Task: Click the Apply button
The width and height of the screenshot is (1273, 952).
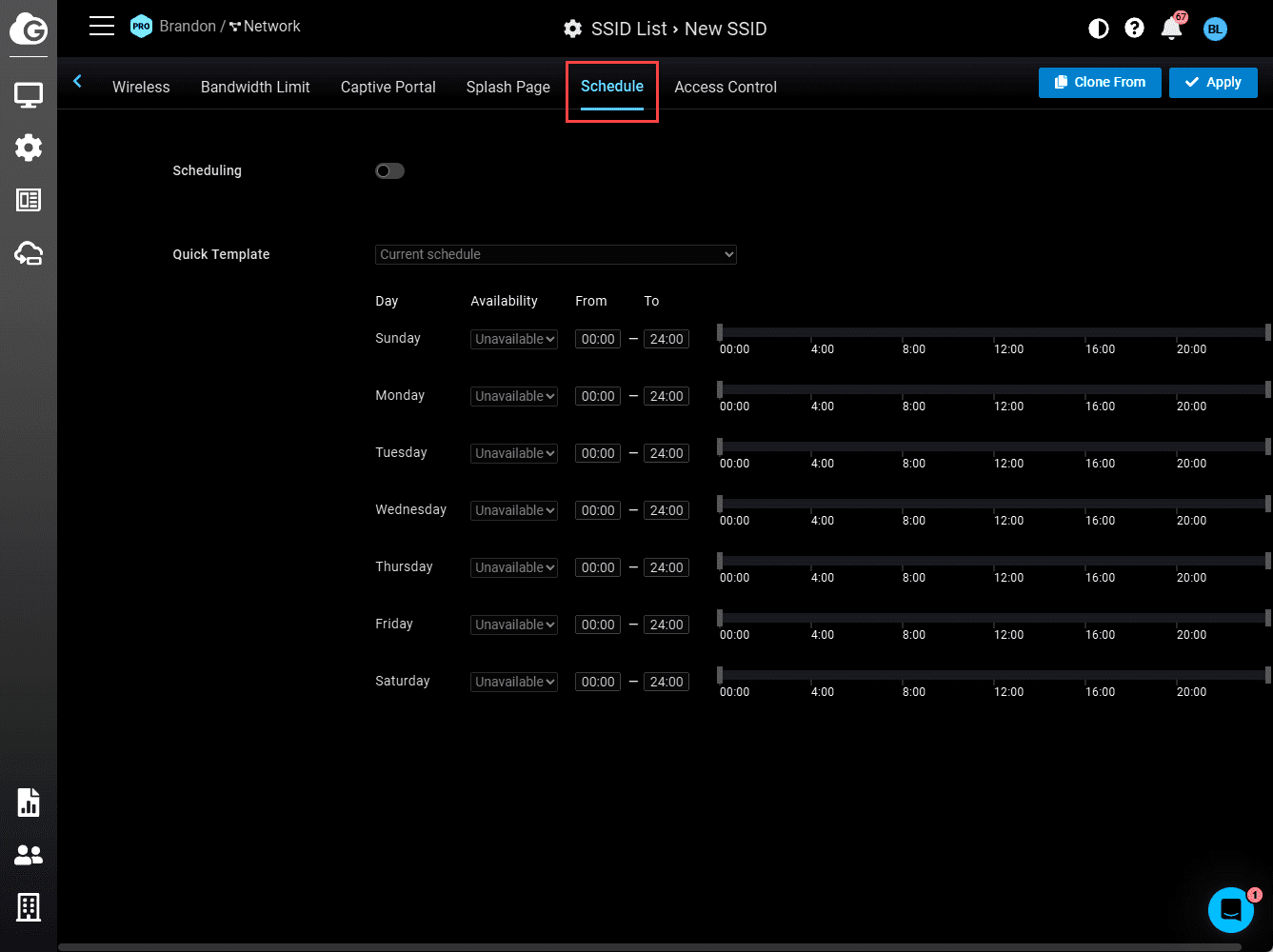Action: tap(1213, 82)
